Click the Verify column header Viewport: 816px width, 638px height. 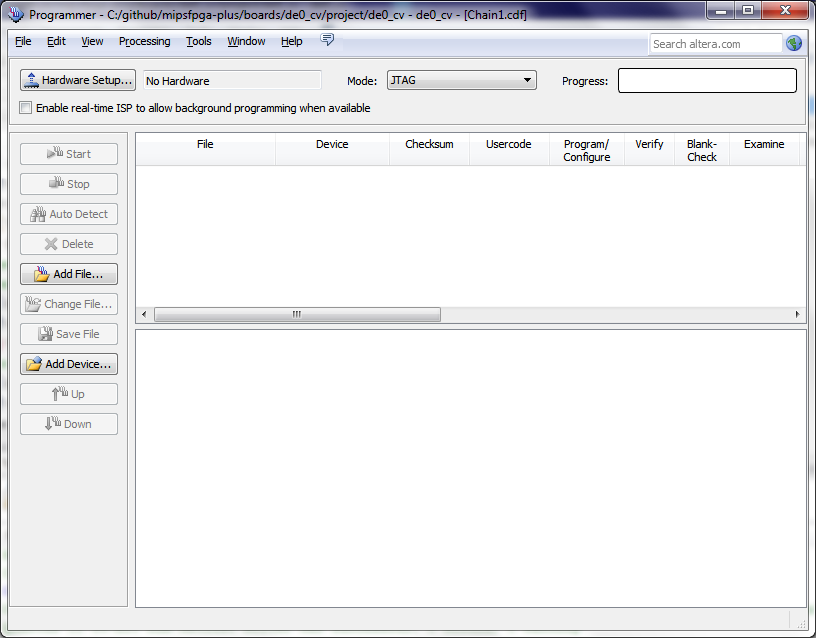pyautogui.click(x=649, y=149)
